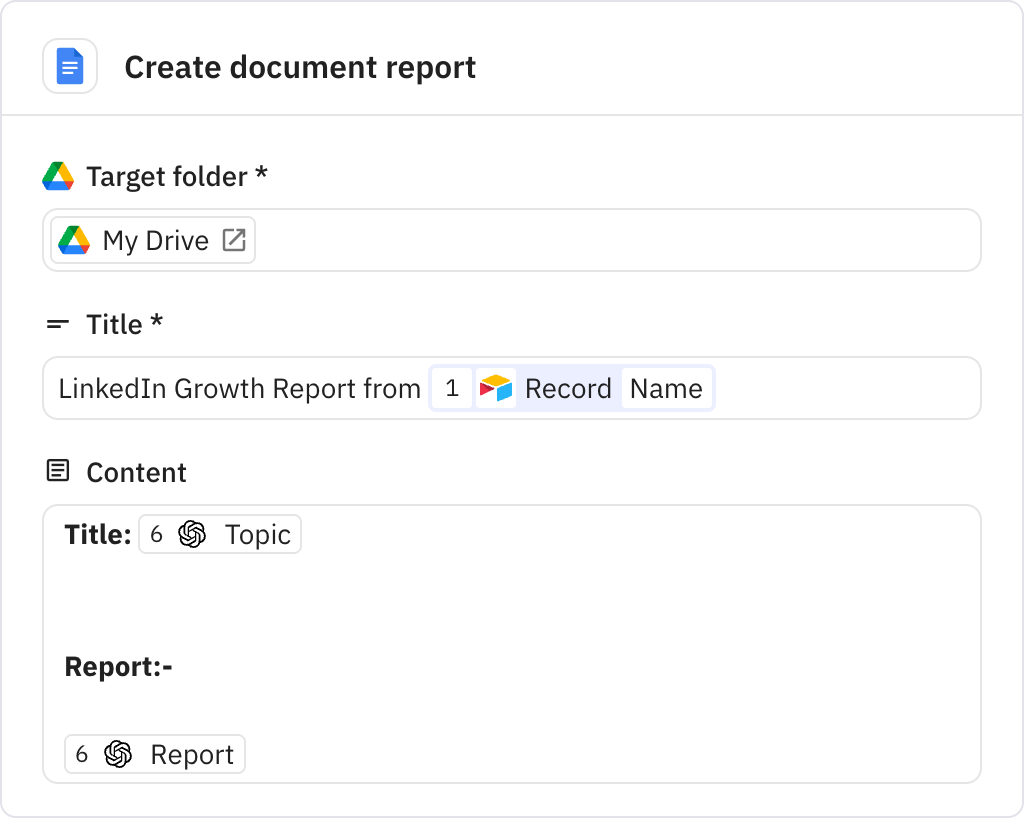Click the step number 1 in Record token

click(451, 388)
